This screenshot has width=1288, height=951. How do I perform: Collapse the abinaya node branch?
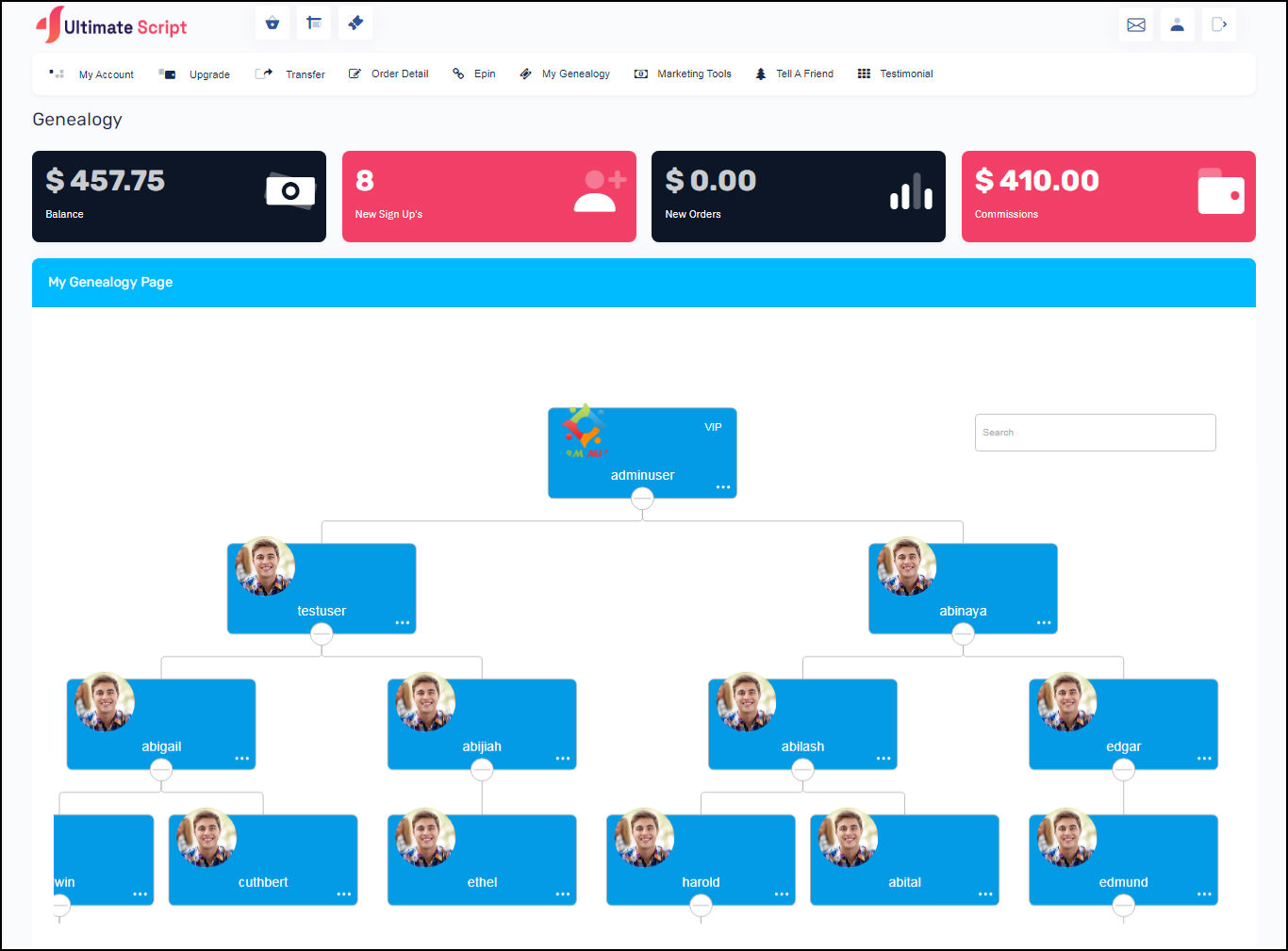coord(963,634)
